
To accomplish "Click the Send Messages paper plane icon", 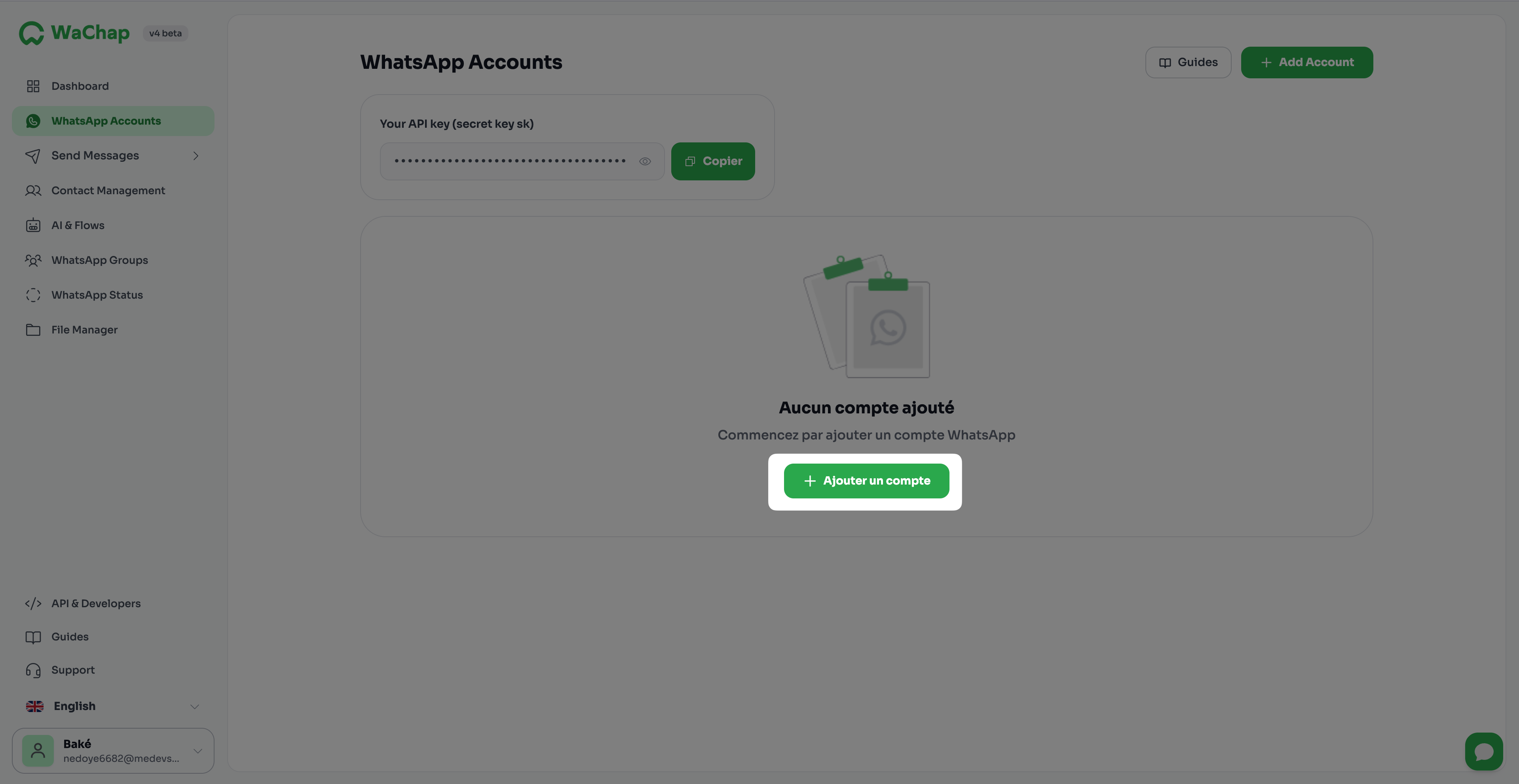I will click(33, 155).
